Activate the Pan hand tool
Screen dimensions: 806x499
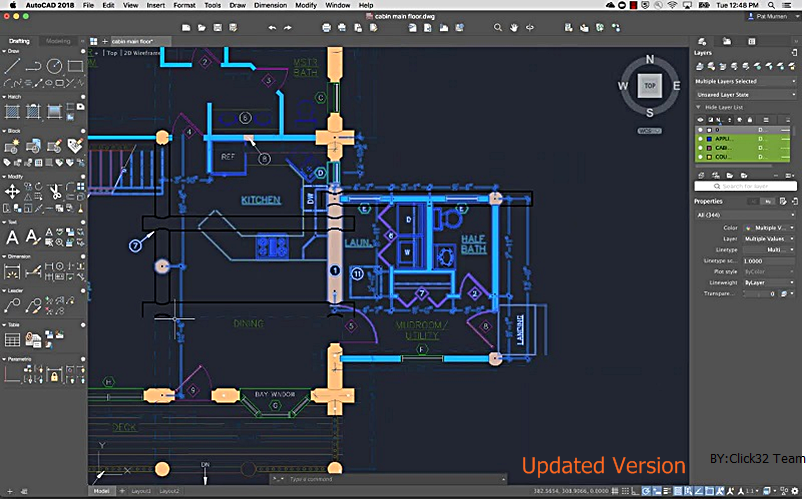pos(514,27)
